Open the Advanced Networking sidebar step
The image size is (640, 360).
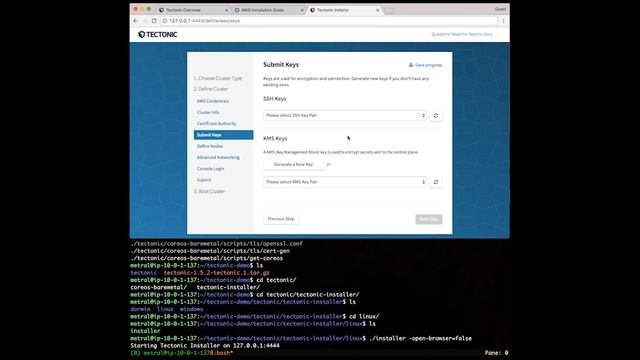(218, 158)
